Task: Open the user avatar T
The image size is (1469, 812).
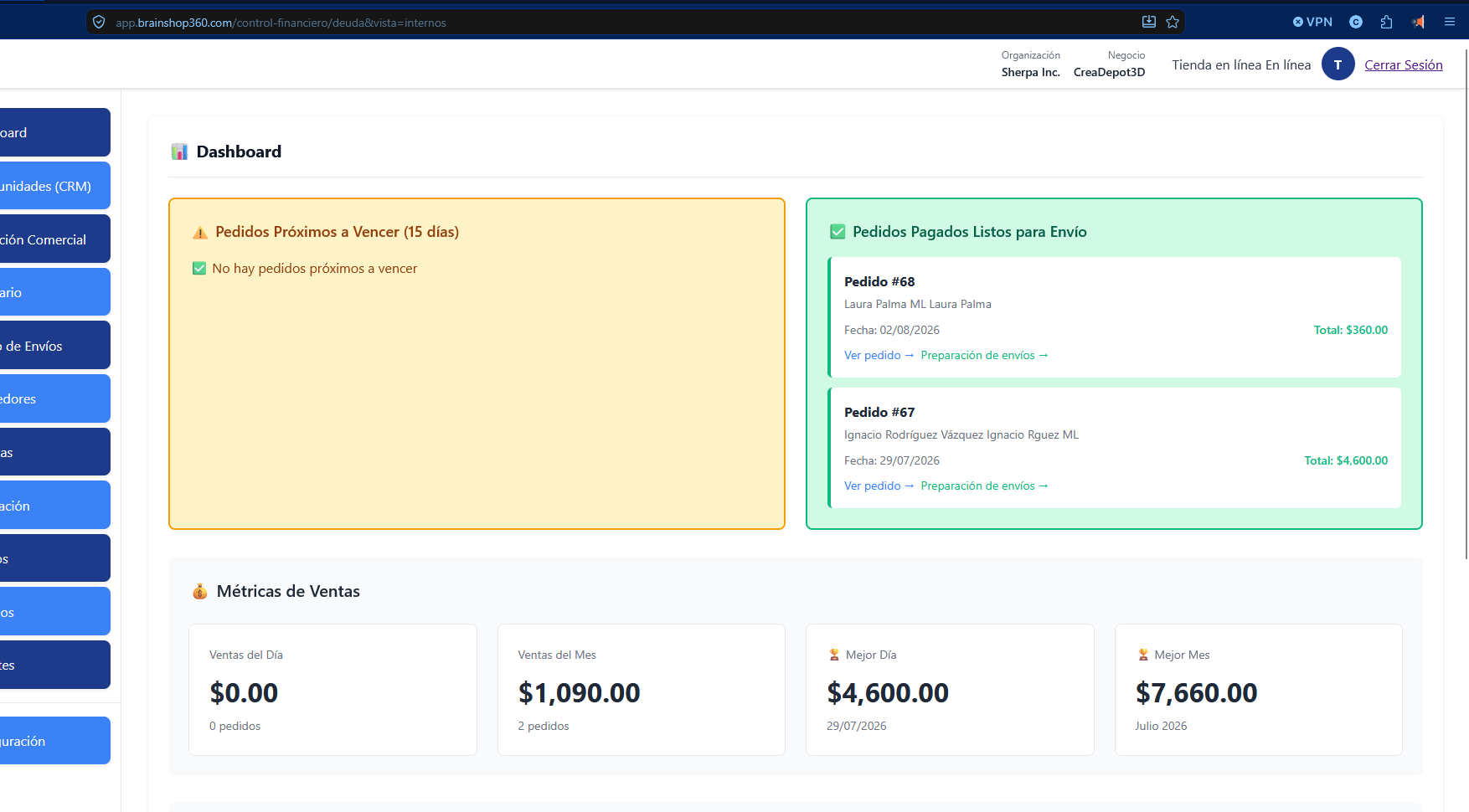Action: [1338, 64]
